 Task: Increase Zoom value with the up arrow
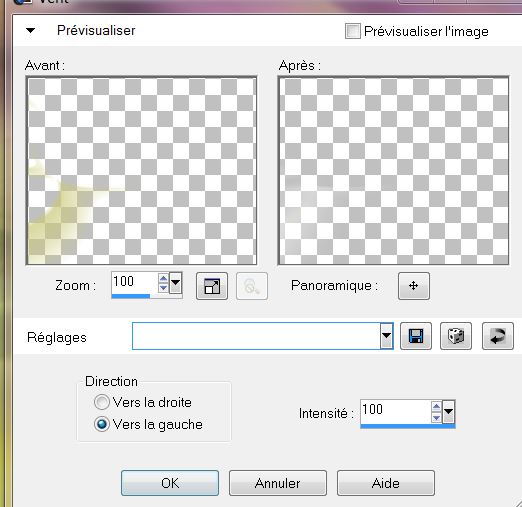tap(163, 278)
